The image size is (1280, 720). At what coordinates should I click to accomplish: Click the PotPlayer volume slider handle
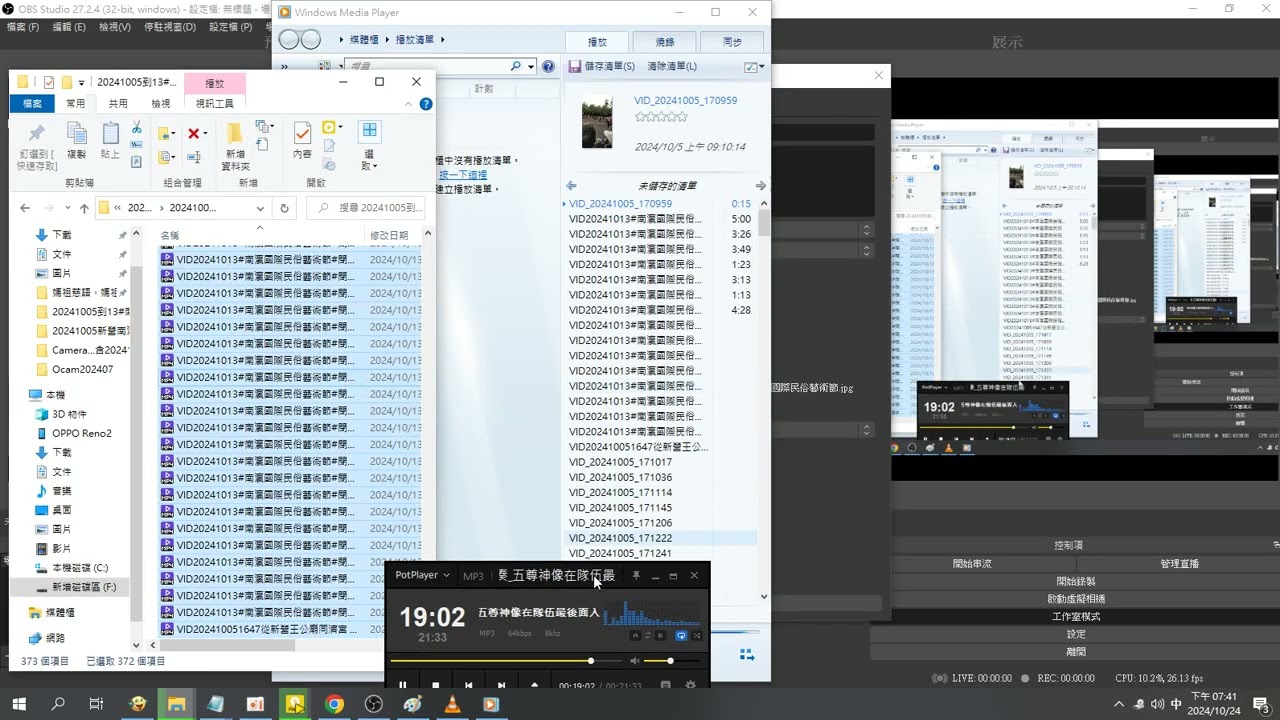(670, 661)
